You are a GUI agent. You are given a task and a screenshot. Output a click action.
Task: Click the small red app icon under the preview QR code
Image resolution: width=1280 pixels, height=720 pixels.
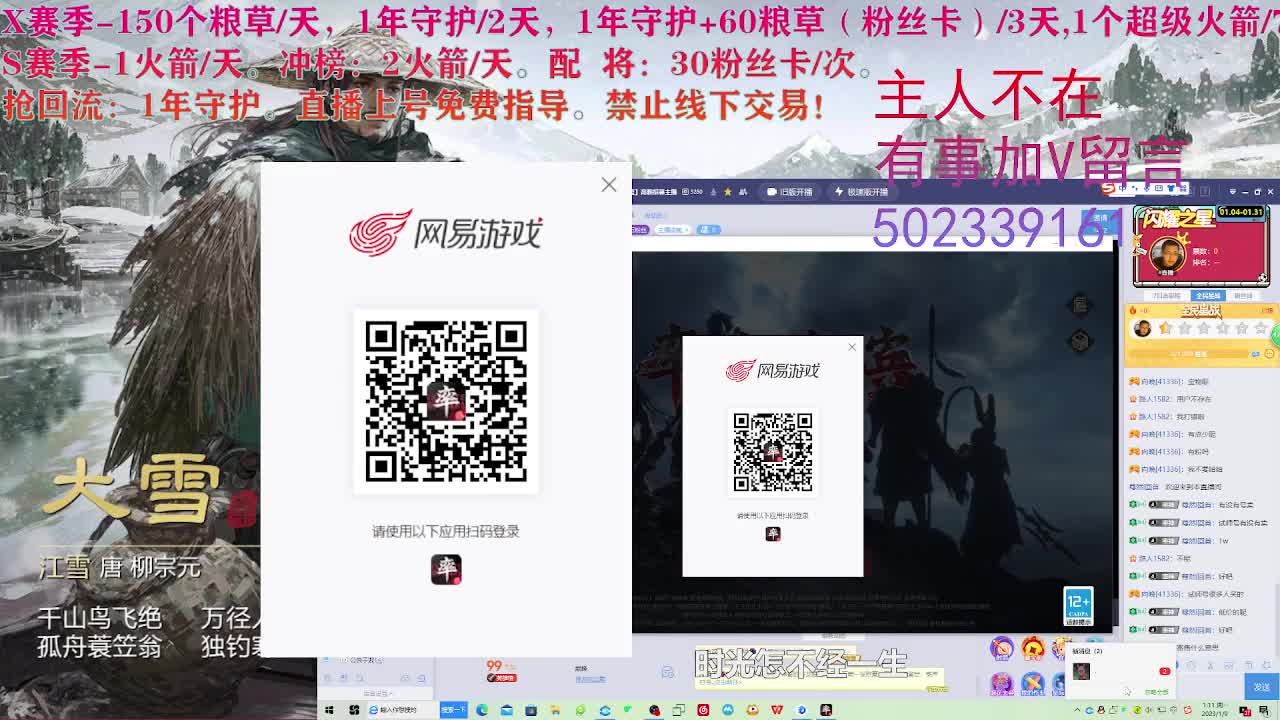pos(773,534)
